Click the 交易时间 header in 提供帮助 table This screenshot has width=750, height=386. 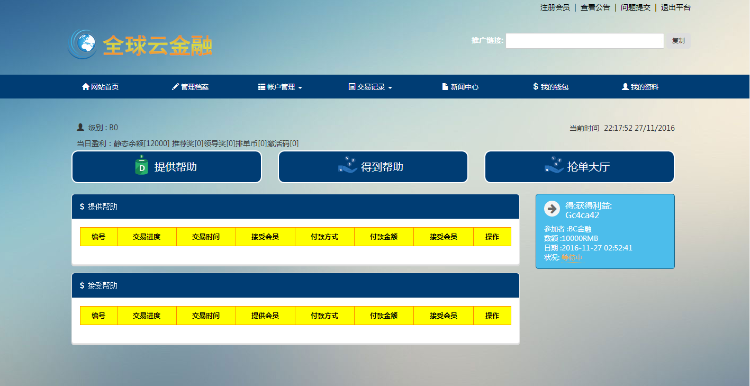[206, 237]
